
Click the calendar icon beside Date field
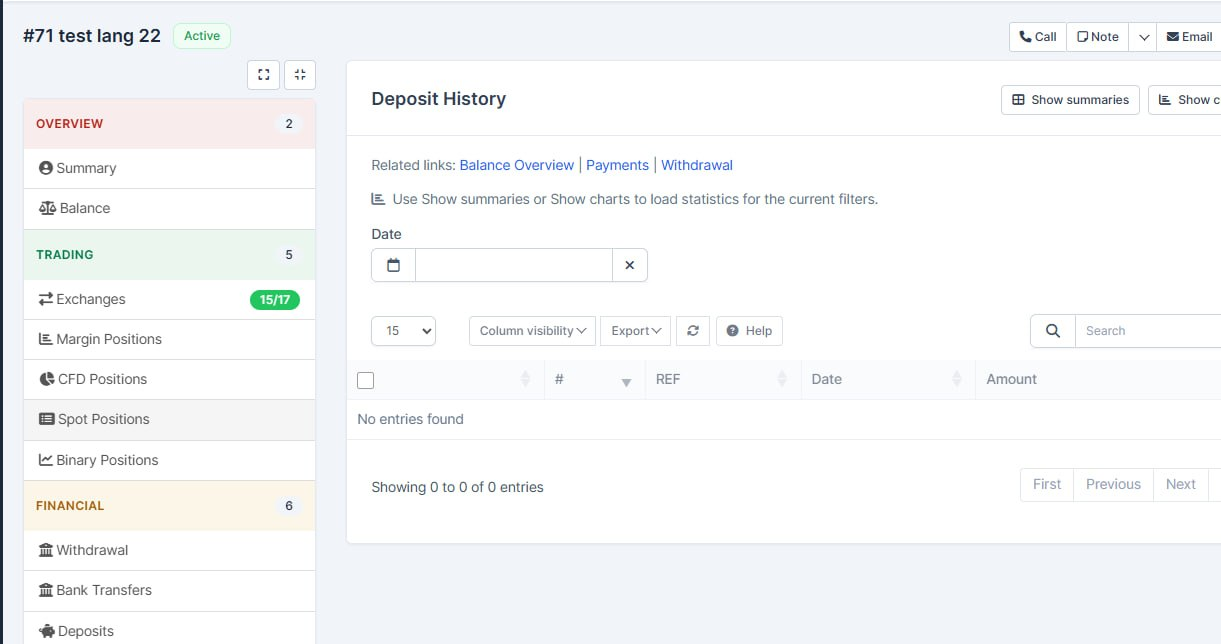pyautogui.click(x=393, y=265)
